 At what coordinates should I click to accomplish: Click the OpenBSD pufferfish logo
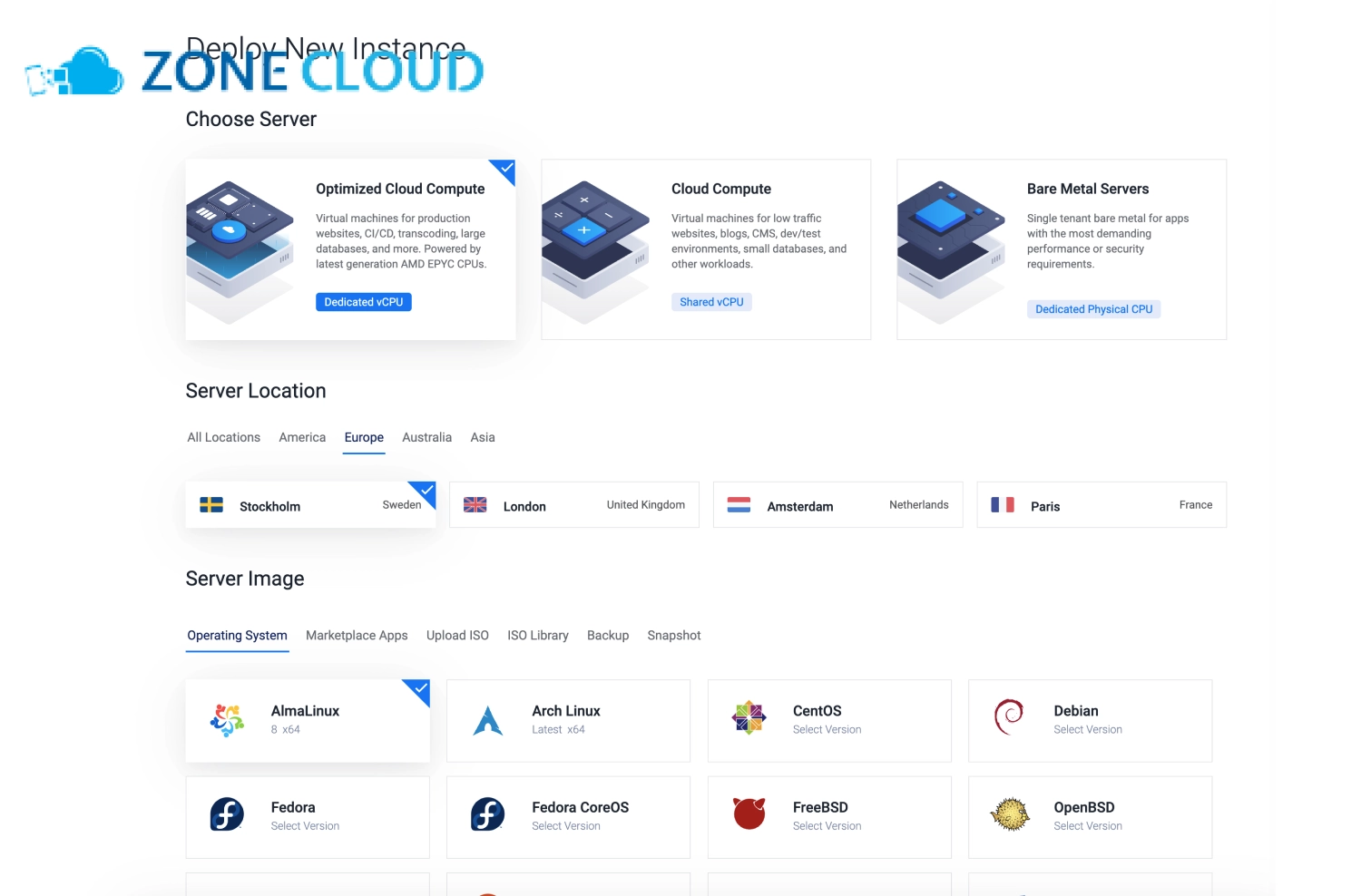click(1010, 814)
